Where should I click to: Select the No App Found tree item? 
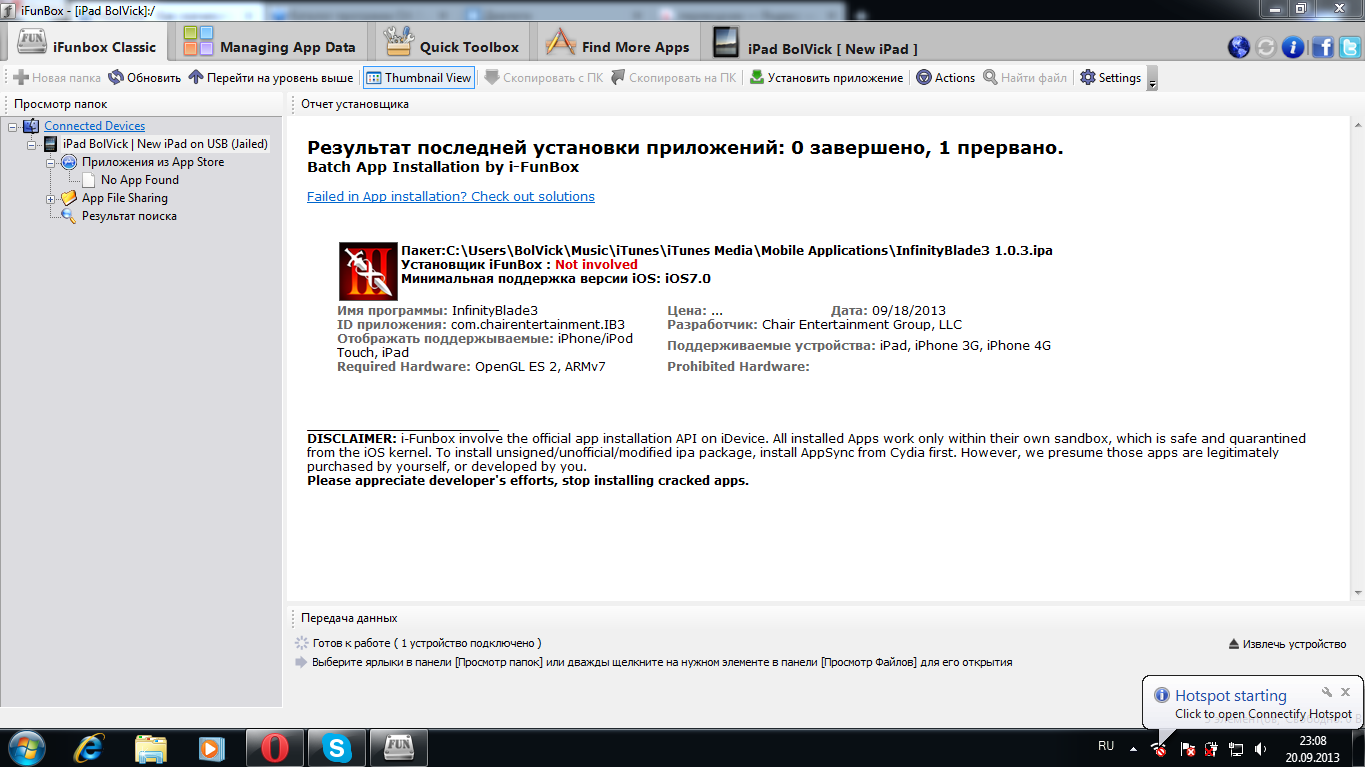[x=140, y=180]
